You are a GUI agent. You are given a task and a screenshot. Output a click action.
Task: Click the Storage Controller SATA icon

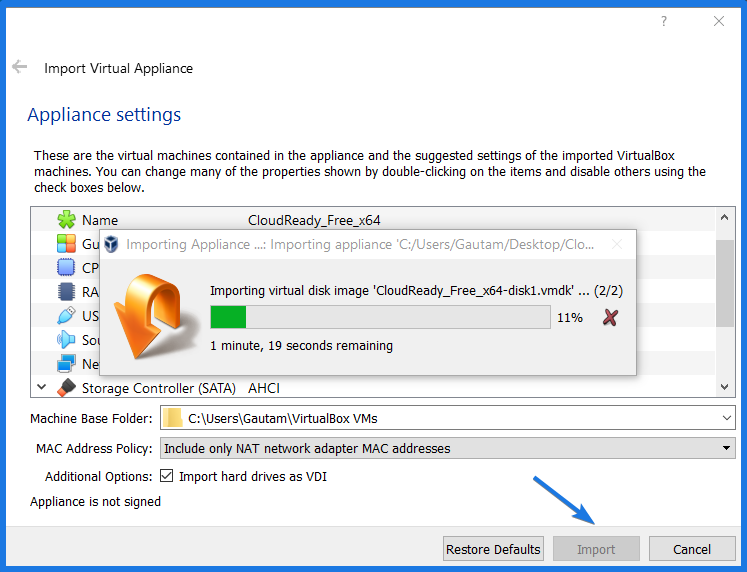tap(66, 388)
